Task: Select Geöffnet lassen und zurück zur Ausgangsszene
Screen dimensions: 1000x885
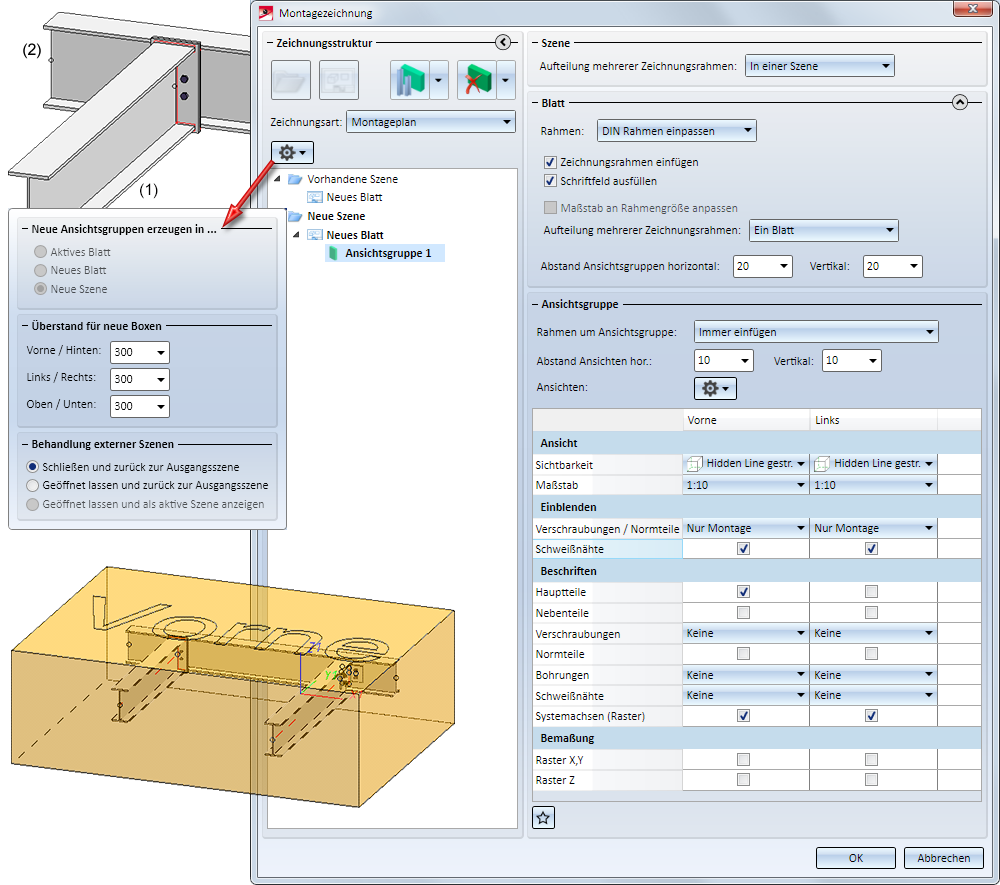Action: pos(34,485)
